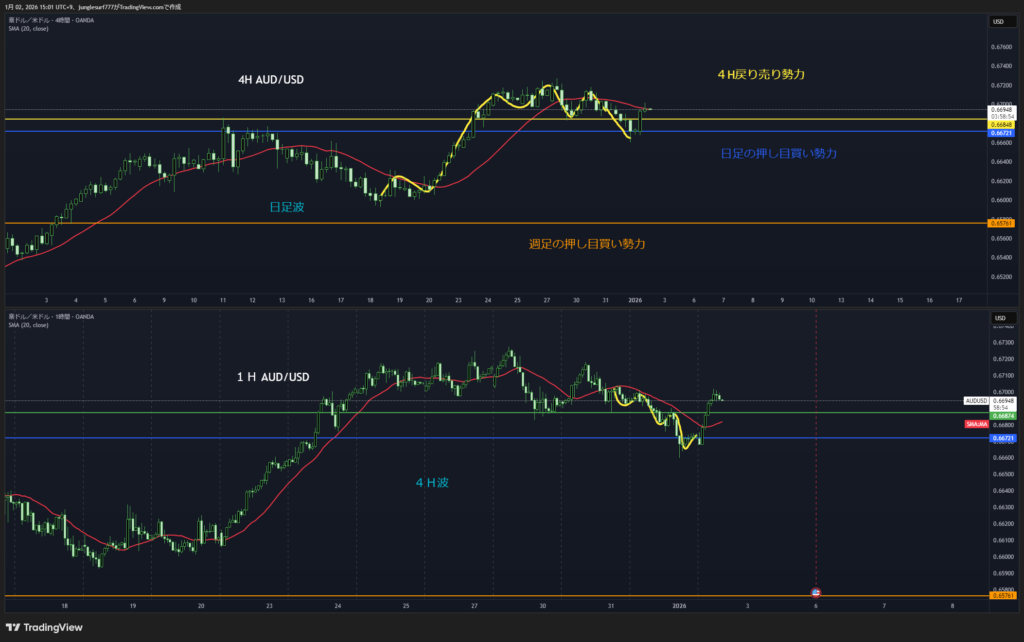Screen dimensions: 1024x642
Task: Click the red SMA:MA indicator label
Action: point(976,425)
